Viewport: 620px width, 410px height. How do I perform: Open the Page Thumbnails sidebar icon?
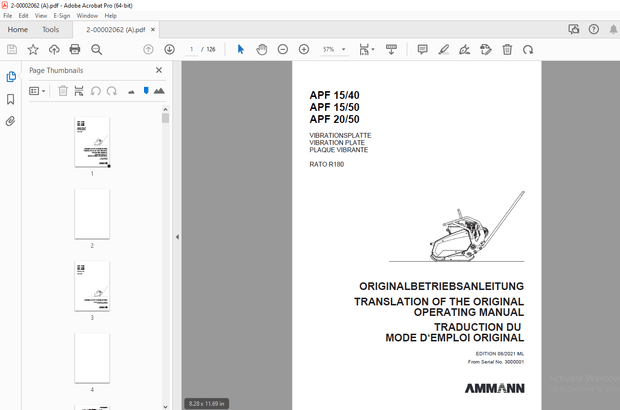11,77
